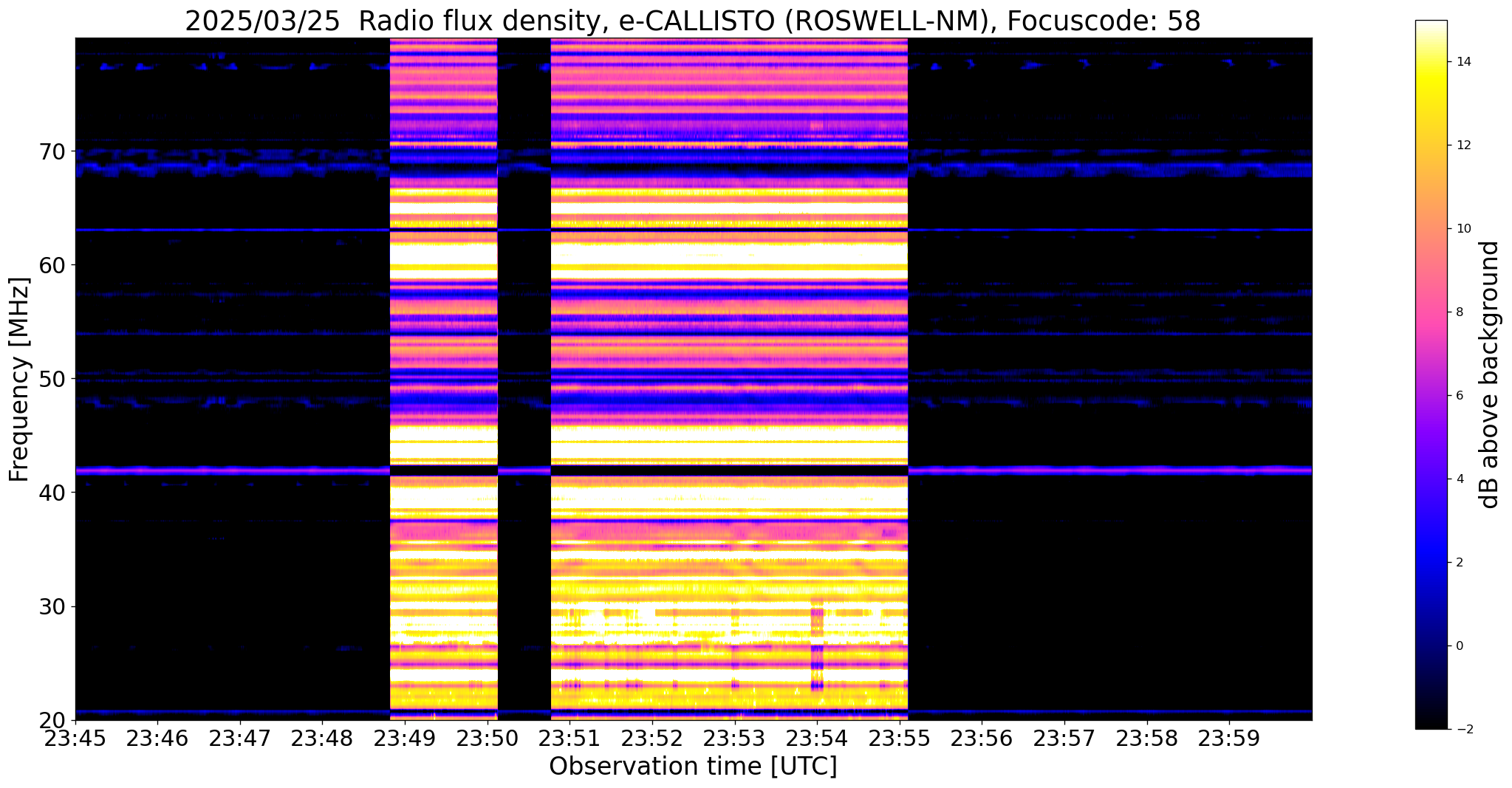Image resolution: width=1512 pixels, height=788 pixels.
Task: Click the colorbar tick label 4
Action: [1459, 479]
